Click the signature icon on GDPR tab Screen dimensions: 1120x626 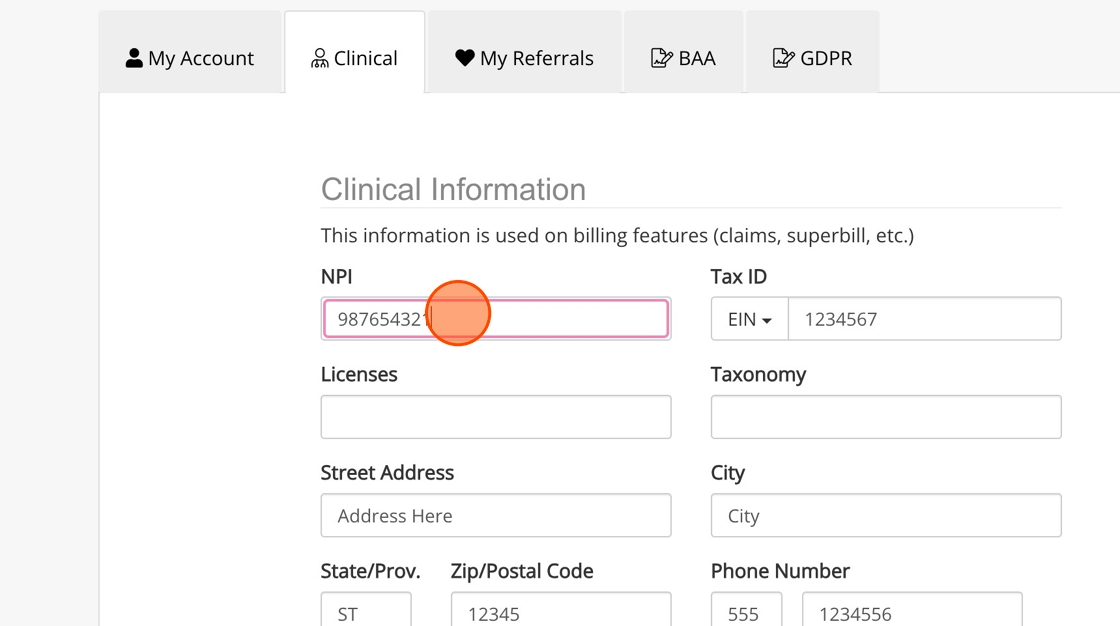(x=784, y=58)
